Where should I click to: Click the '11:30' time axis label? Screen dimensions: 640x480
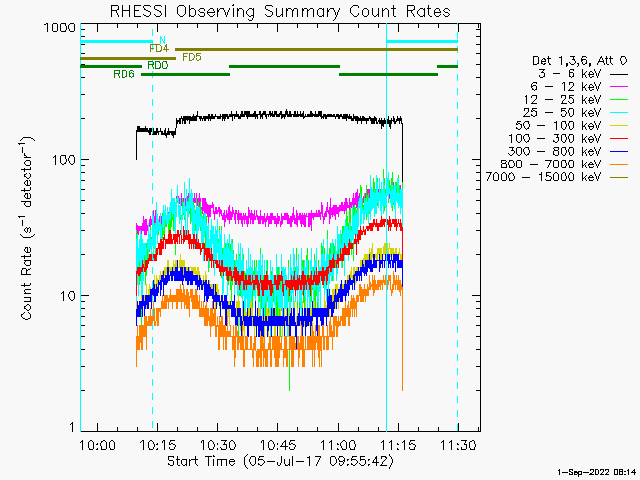(x=458, y=445)
